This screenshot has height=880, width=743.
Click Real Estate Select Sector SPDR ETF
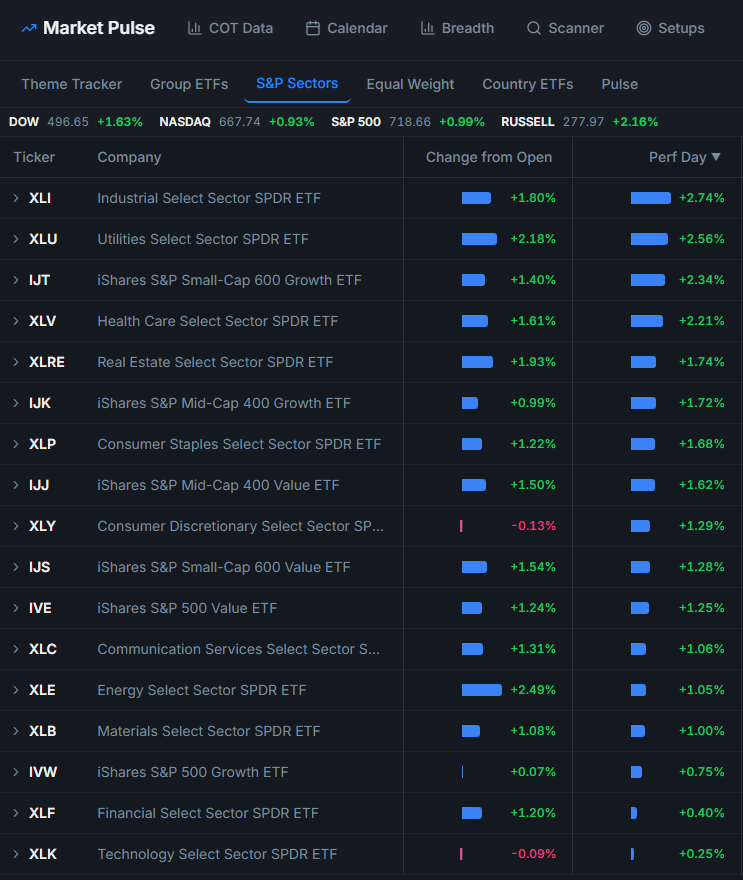coord(215,362)
